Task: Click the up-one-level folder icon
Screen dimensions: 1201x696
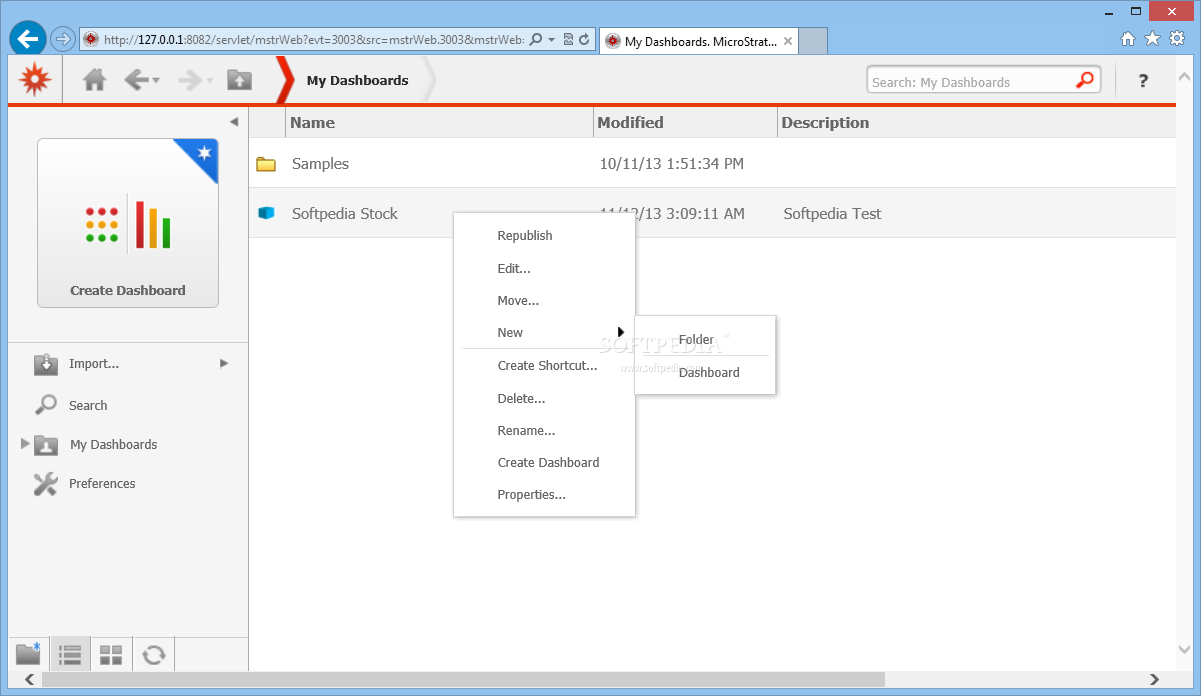Action: [x=239, y=80]
